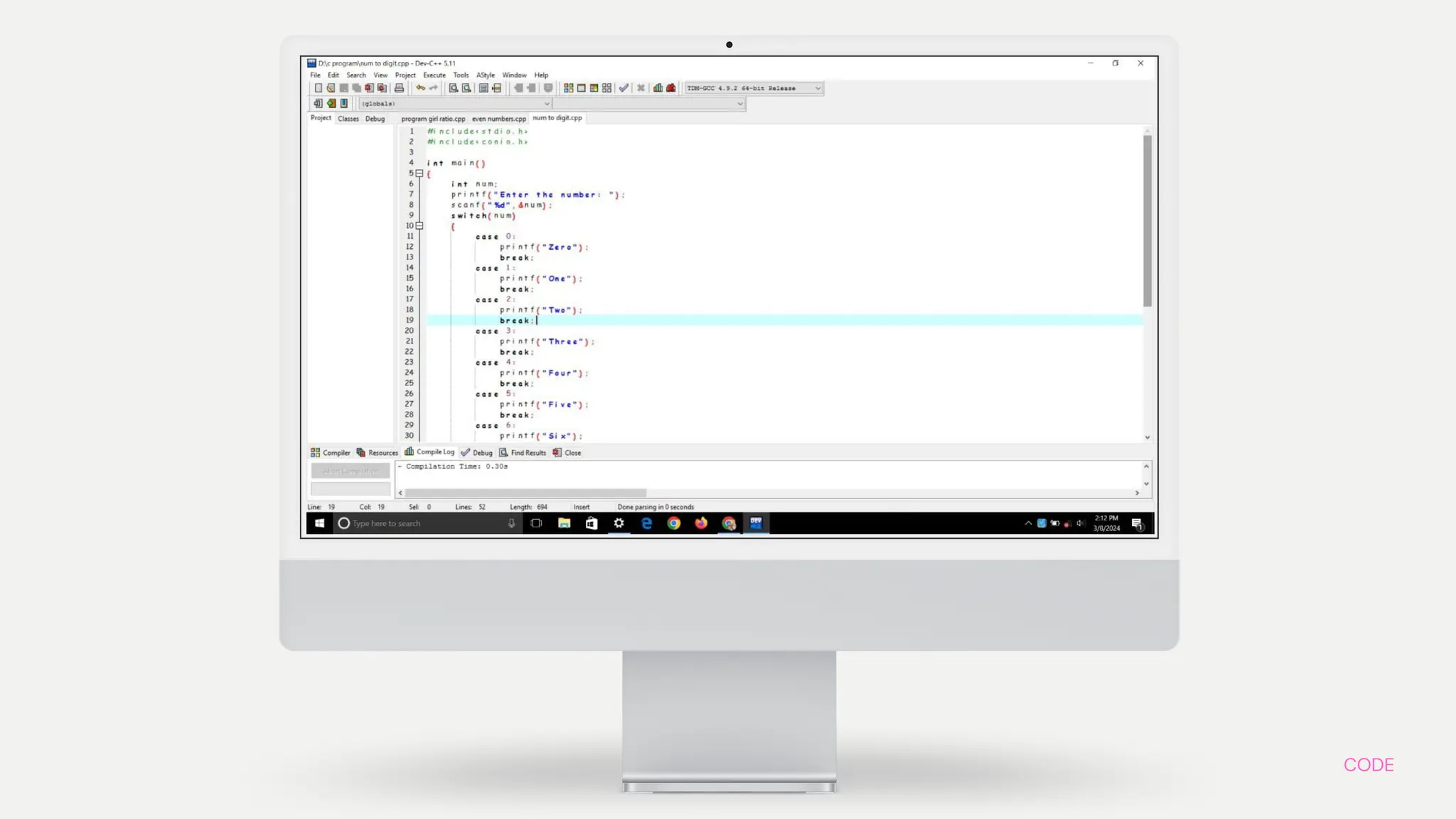This screenshot has width=1456, height=819.
Task: Open Google Chrome from the taskbar
Action: coord(673,523)
